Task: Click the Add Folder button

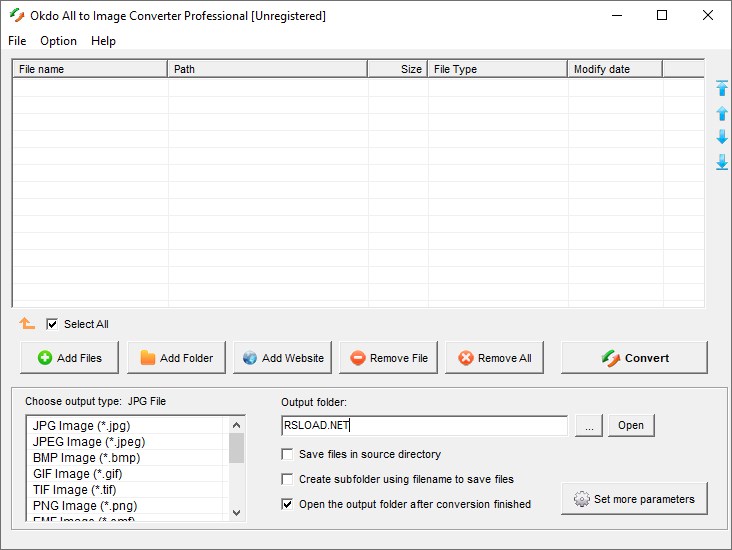Action: point(176,358)
